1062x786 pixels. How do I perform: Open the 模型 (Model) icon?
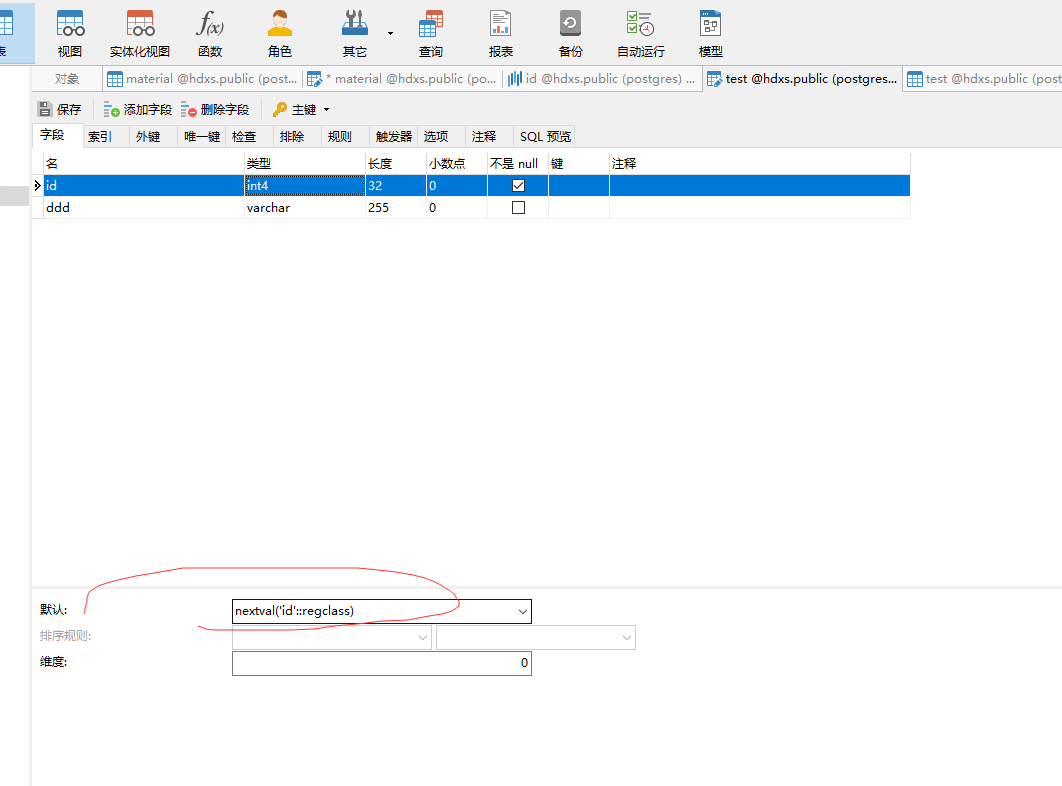pyautogui.click(x=711, y=33)
